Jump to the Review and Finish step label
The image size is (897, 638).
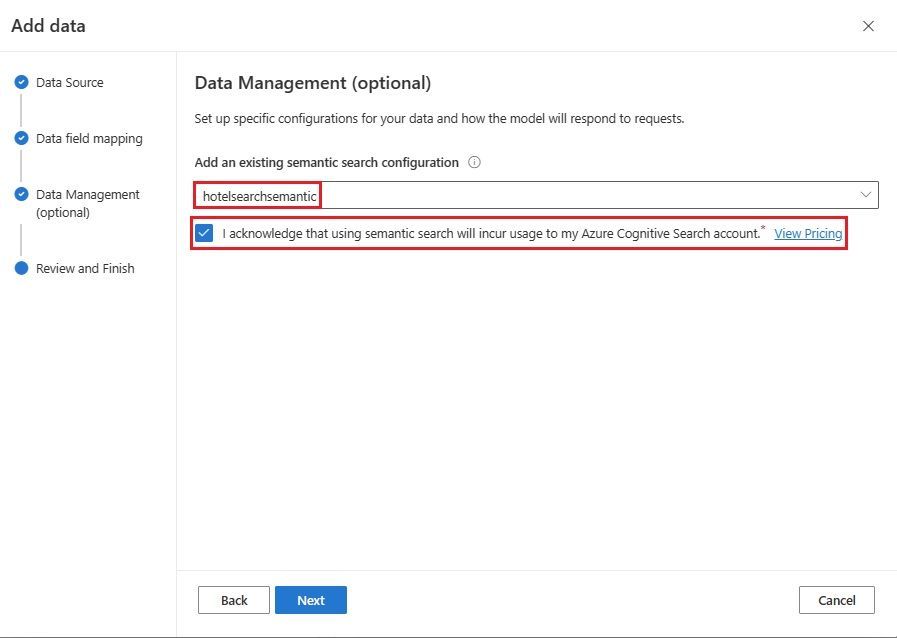pos(85,268)
